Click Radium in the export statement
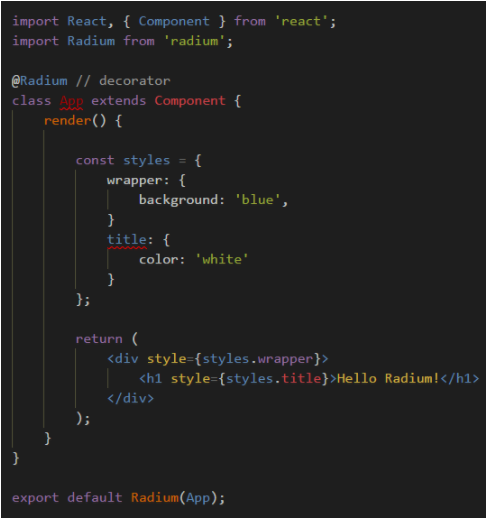This screenshot has height=518, width=486. (x=155, y=498)
